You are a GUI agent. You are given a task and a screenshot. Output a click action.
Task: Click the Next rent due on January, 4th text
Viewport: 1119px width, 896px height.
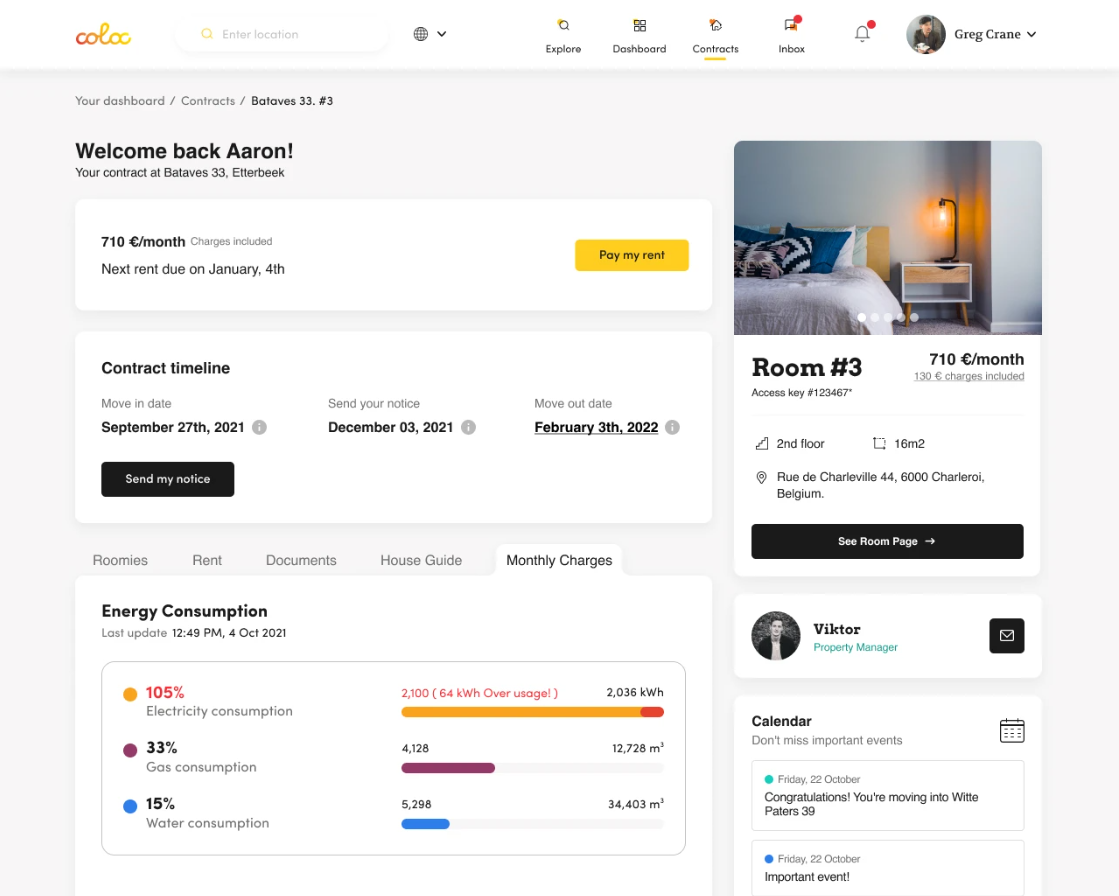(193, 269)
